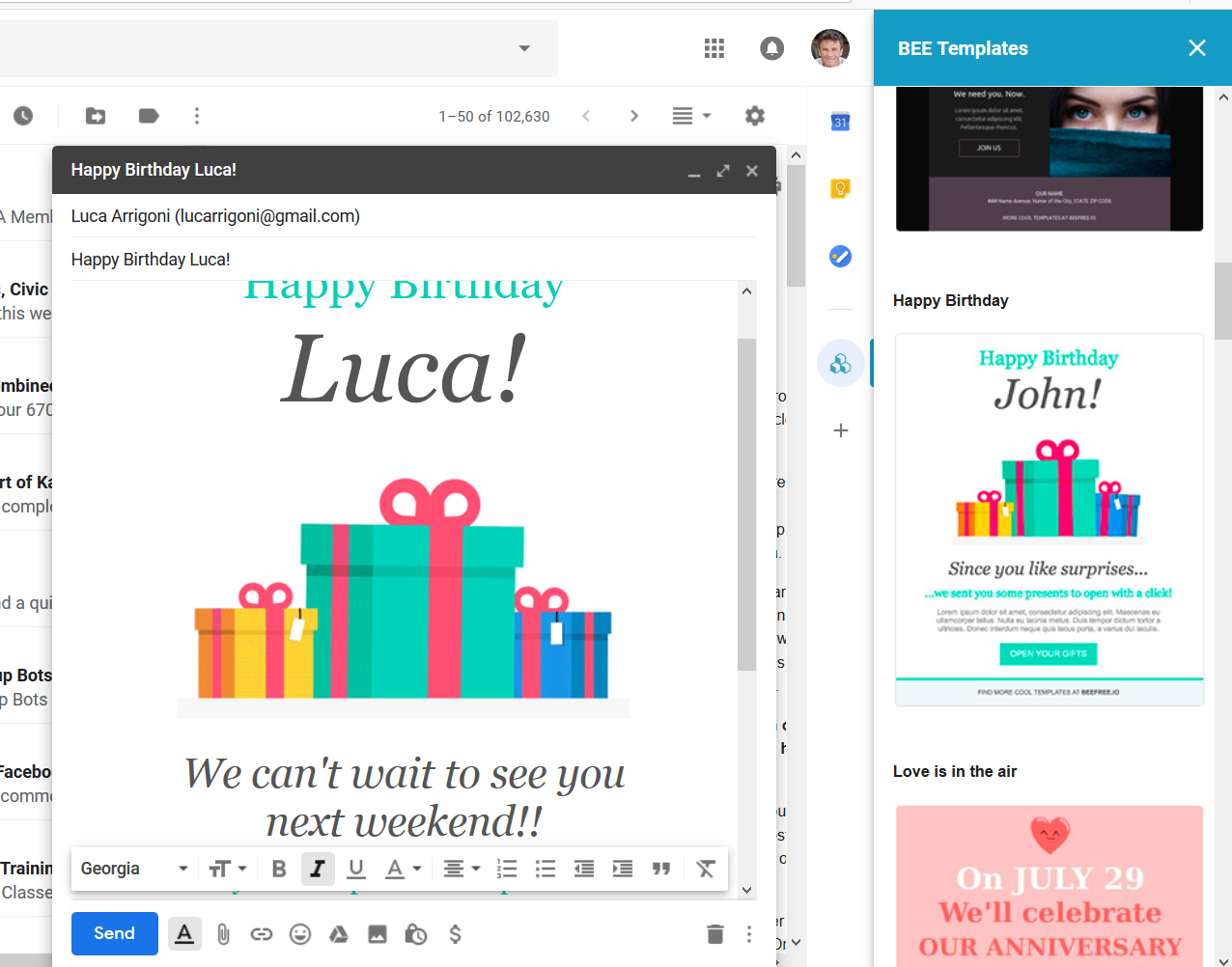The width and height of the screenshot is (1232, 967).
Task: Send the Happy Birthday email
Action: click(x=114, y=933)
